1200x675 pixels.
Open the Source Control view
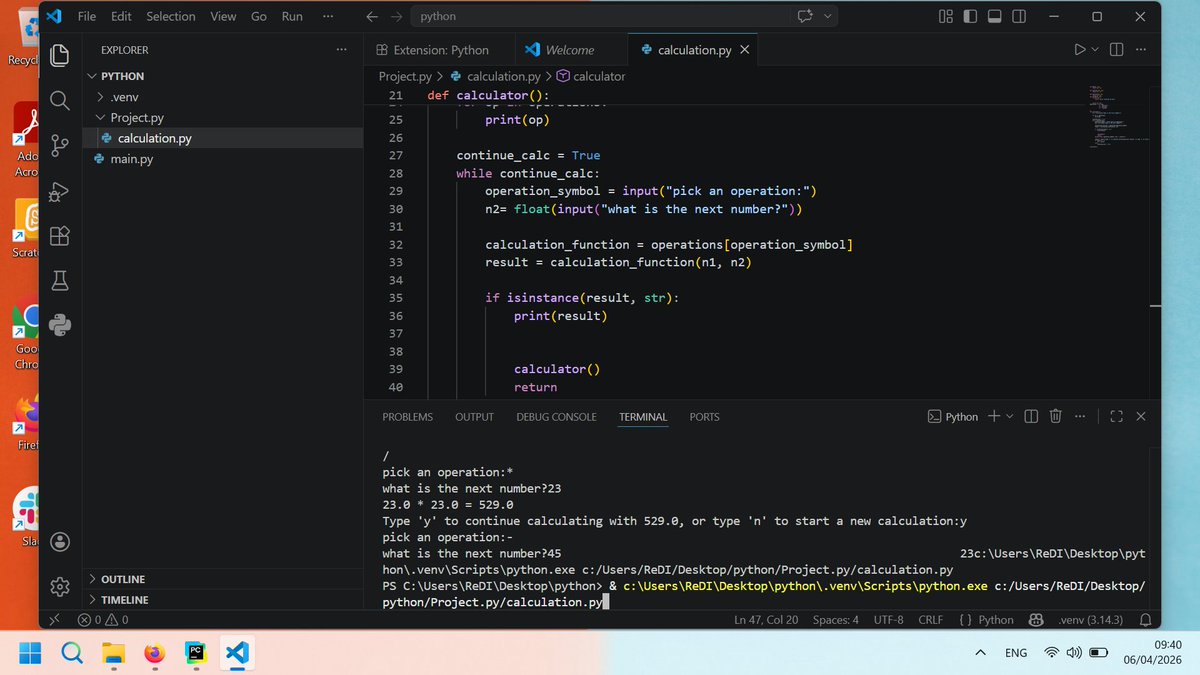(x=60, y=145)
